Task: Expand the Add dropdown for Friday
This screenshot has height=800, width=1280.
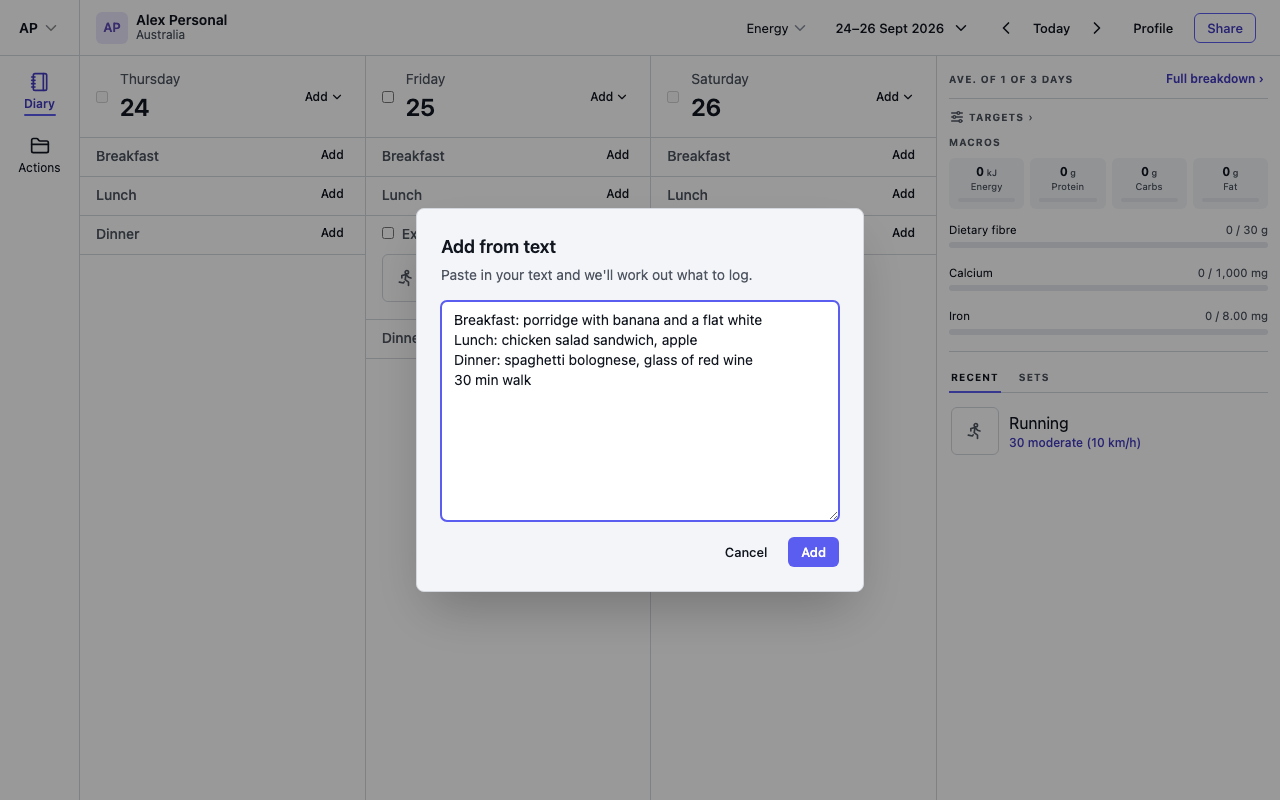Action: (608, 97)
